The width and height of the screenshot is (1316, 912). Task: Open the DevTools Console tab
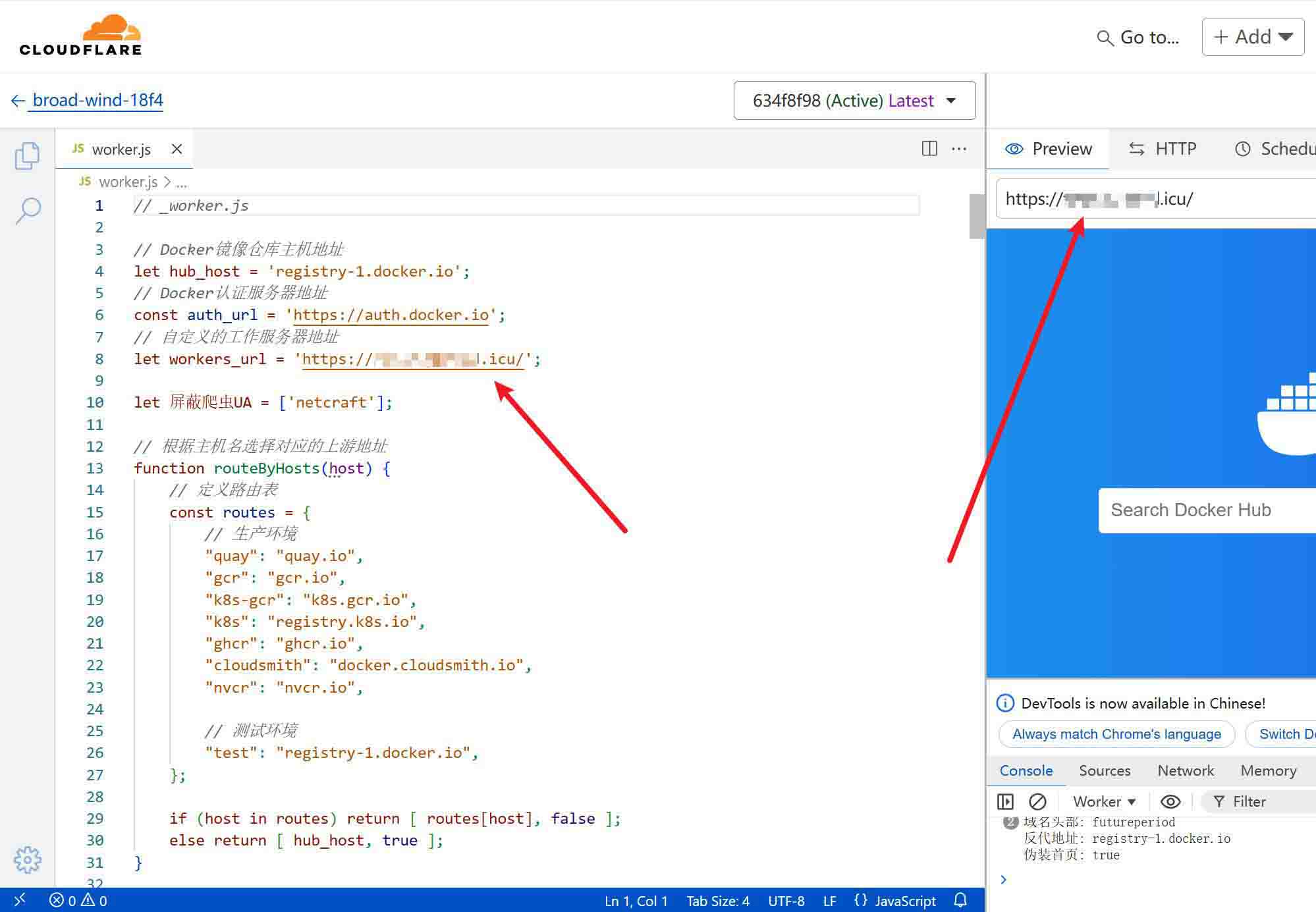pos(1026,770)
